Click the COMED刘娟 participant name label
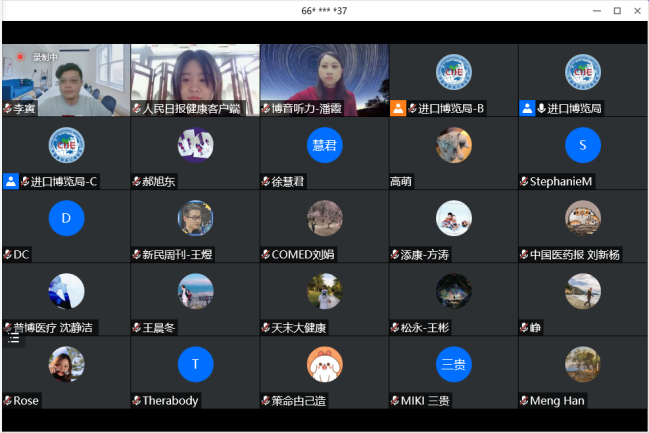The height and width of the screenshot is (433, 649). point(304,255)
